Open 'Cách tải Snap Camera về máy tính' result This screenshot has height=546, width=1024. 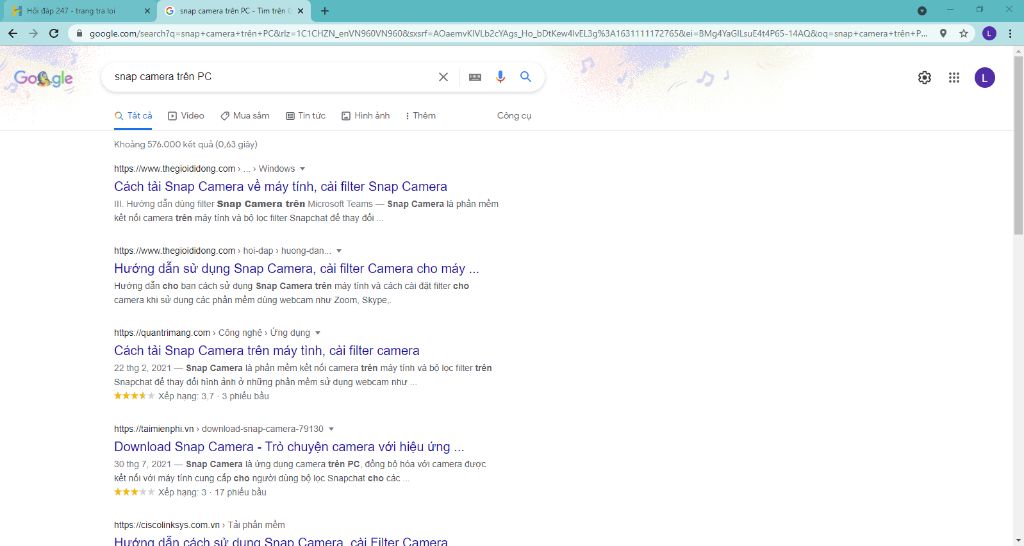coord(281,187)
